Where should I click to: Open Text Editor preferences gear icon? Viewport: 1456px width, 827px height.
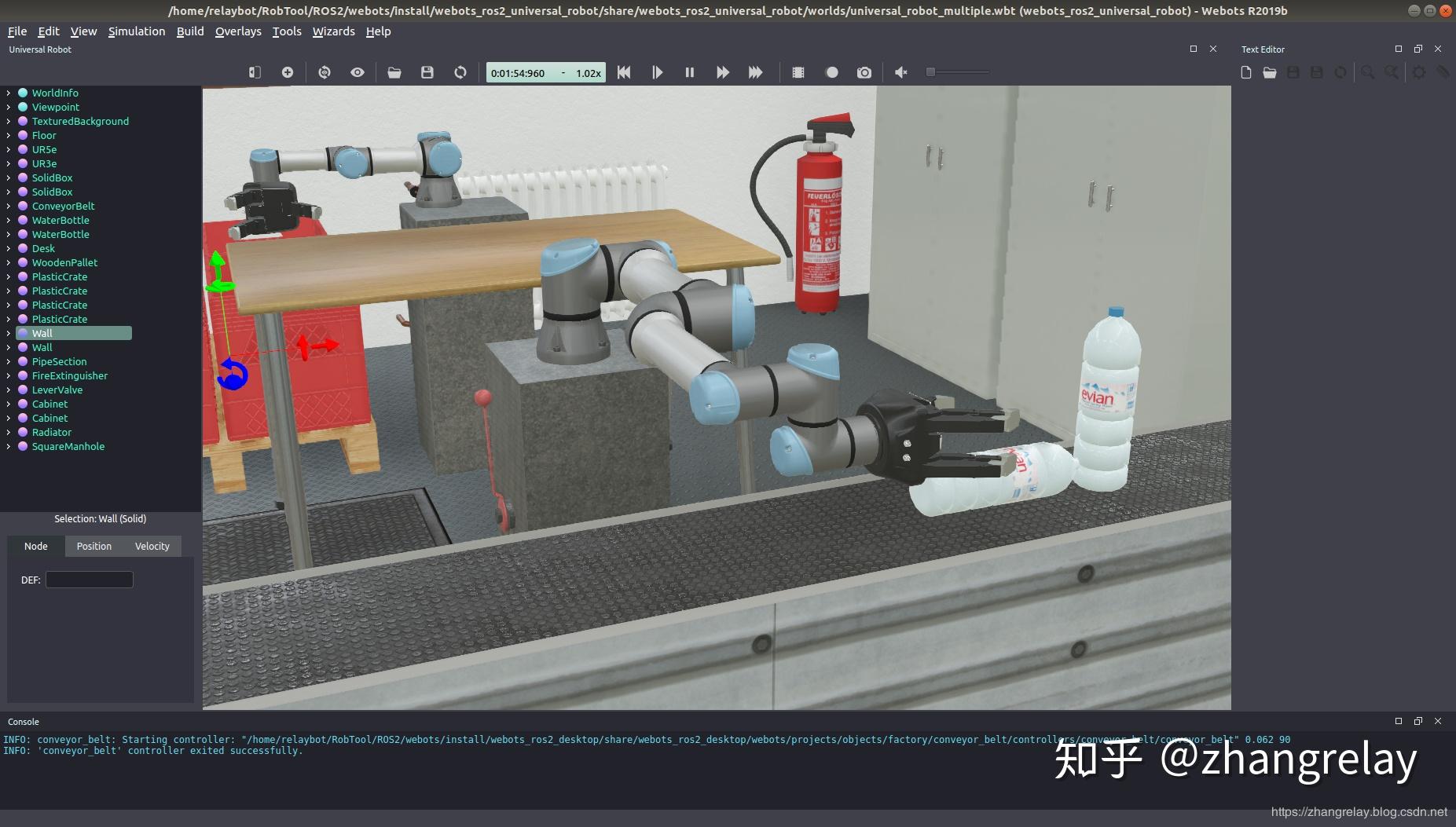[1419, 72]
